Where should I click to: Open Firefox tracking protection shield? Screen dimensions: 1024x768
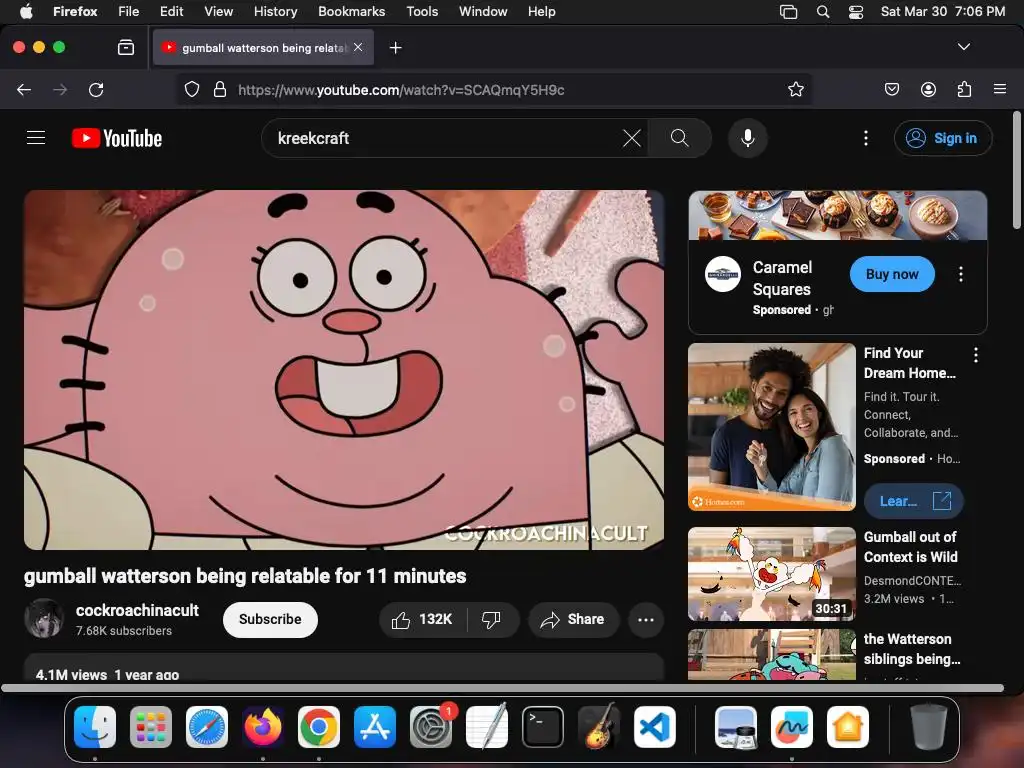point(191,89)
